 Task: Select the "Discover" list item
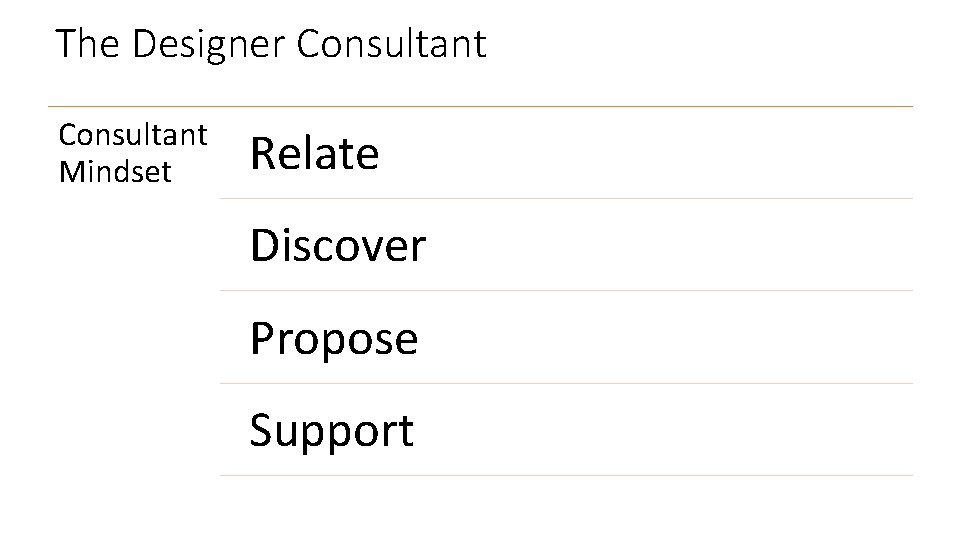click(337, 246)
